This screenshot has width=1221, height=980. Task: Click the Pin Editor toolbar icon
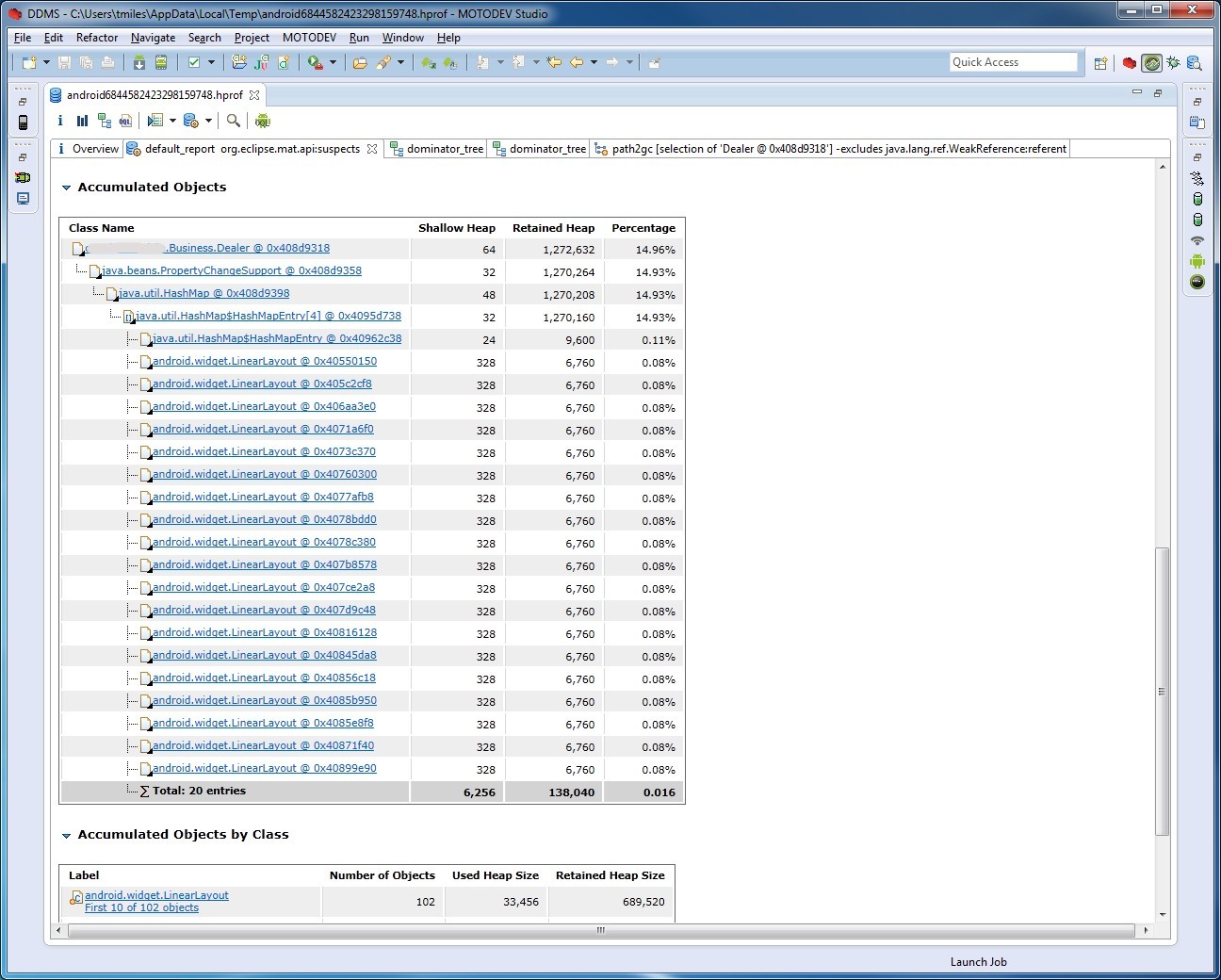click(x=654, y=62)
